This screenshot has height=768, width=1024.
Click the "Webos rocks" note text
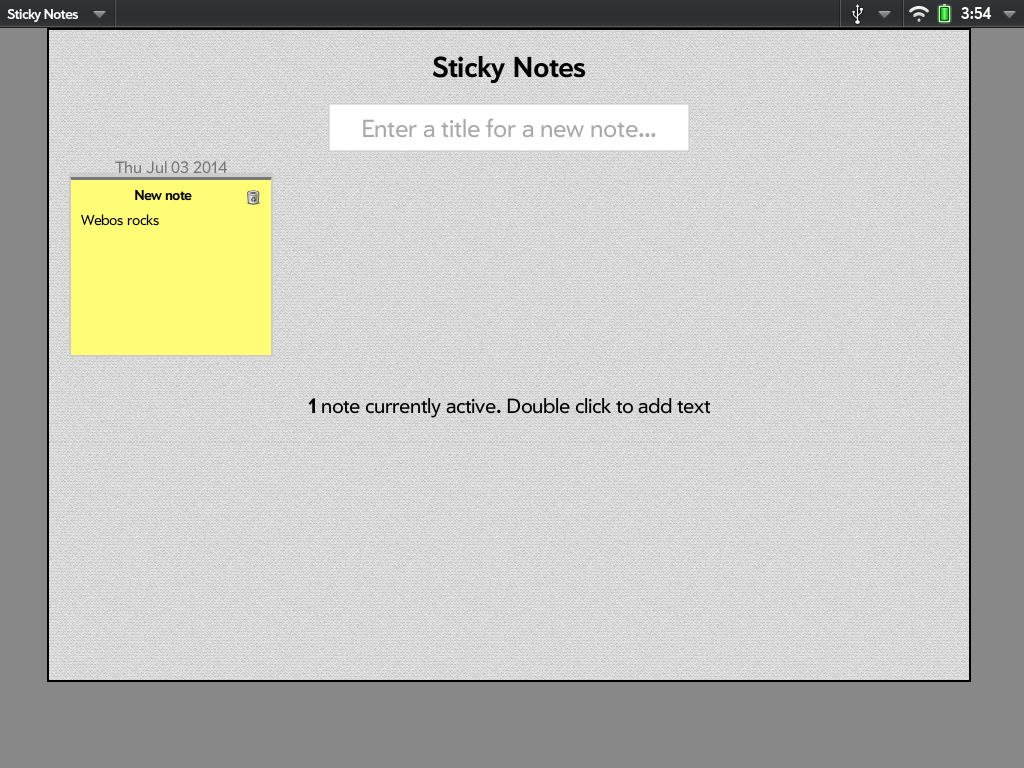pyautogui.click(x=120, y=220)
